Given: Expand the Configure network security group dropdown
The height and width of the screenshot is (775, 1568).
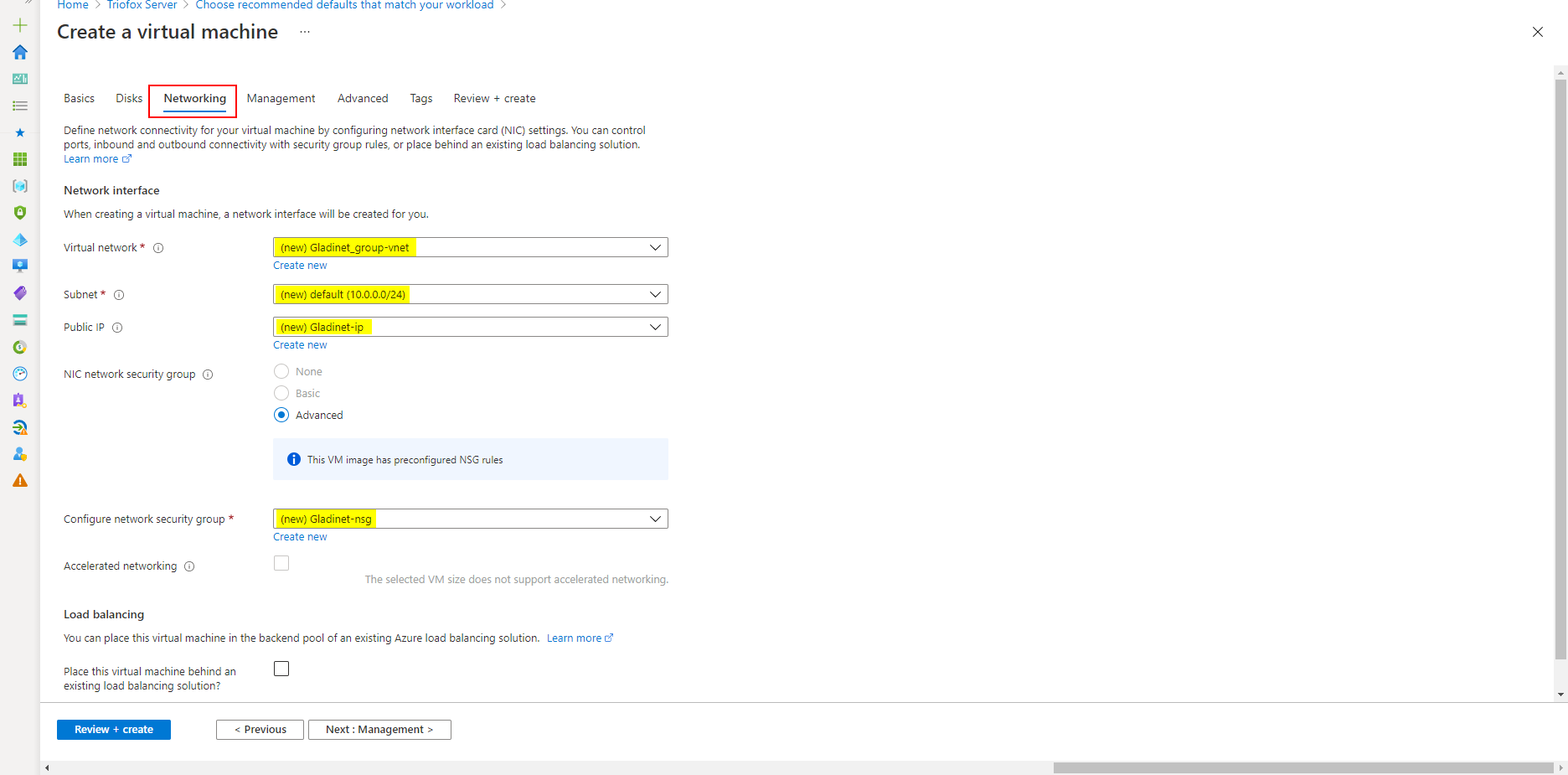Looking at the screenshot, I should tap(471, 519).
